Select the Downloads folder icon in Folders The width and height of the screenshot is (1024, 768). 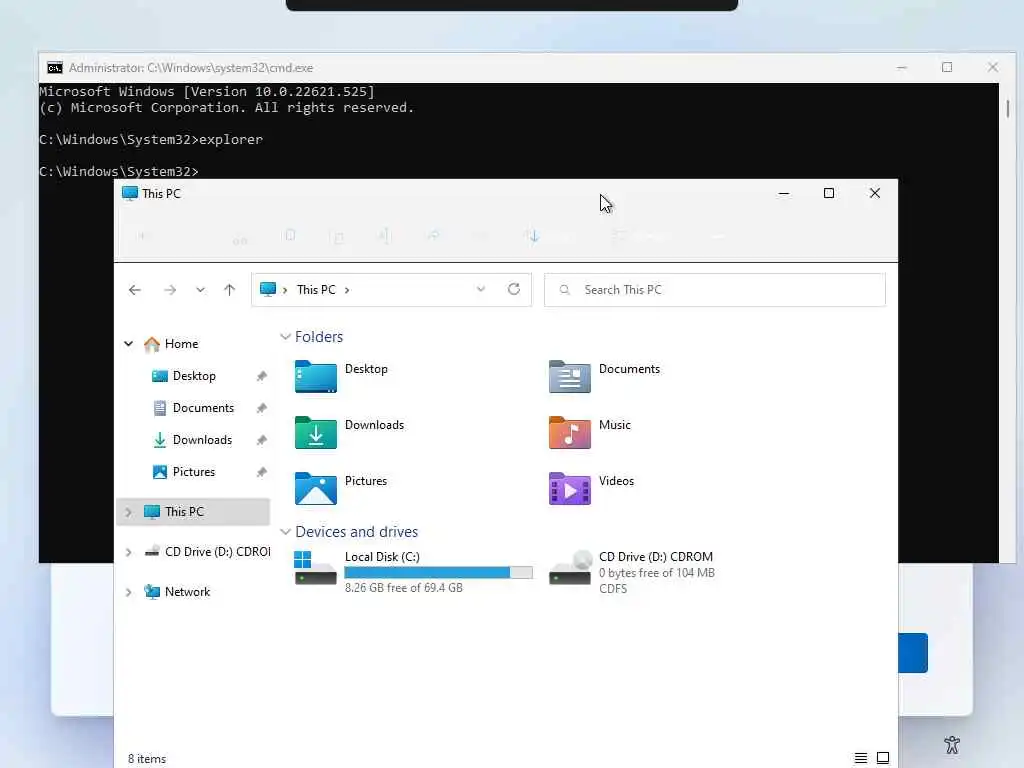(315, 433)
